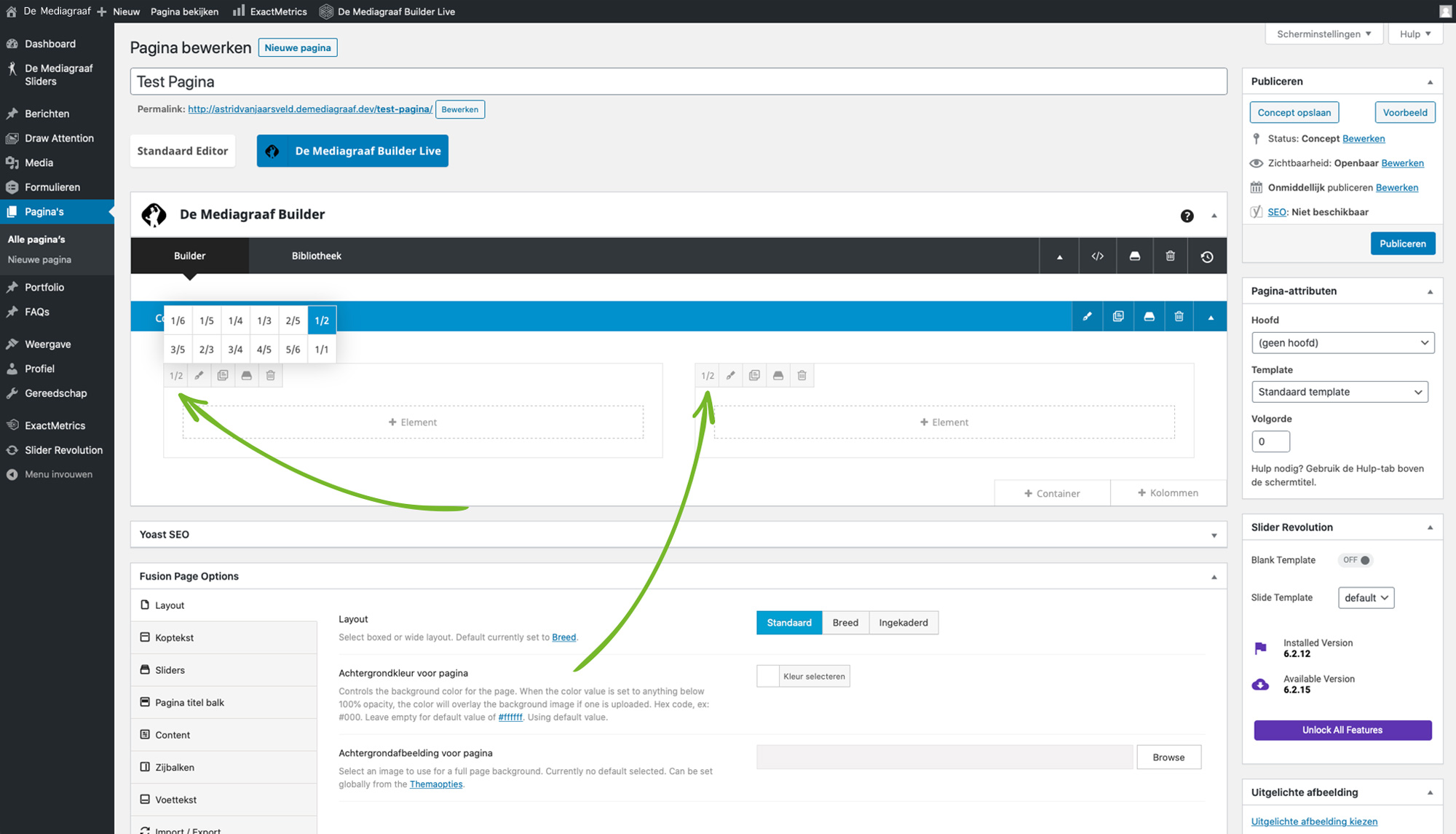Click the builder code view icon
This screenshot has width=1456, height=834.
pos(1097,256)
